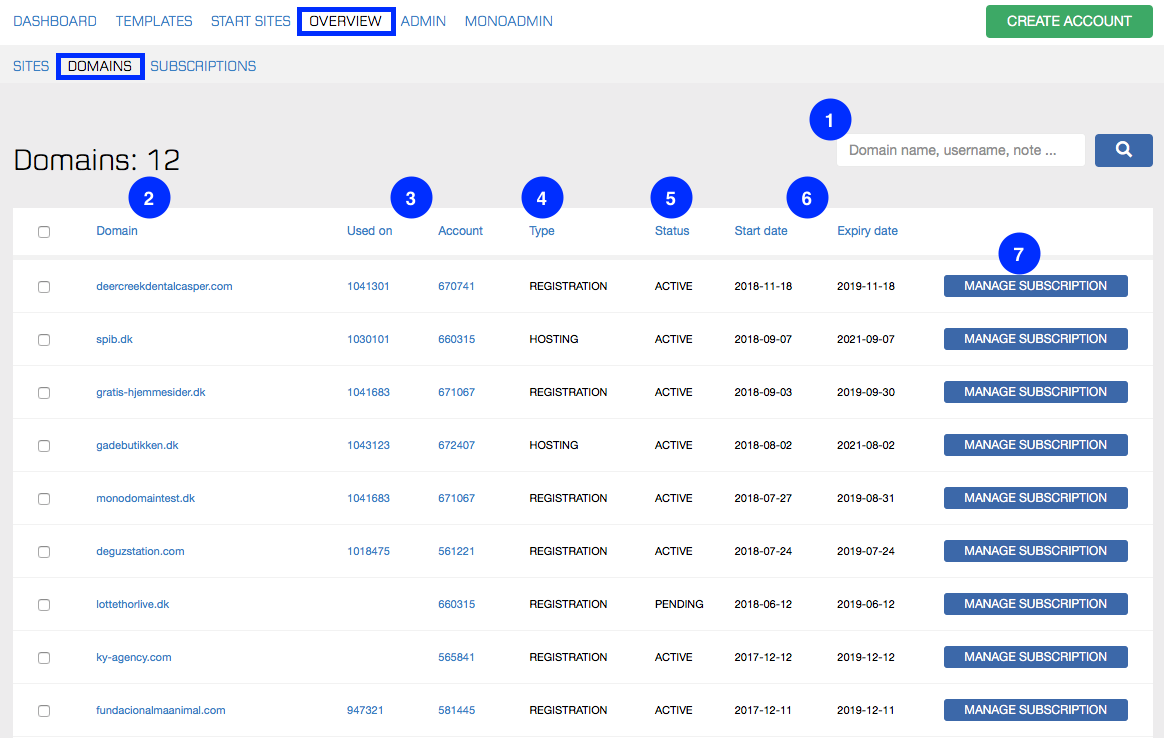
Task: Manage subscription for ky-agency.com
Action: pos(1036,657)
